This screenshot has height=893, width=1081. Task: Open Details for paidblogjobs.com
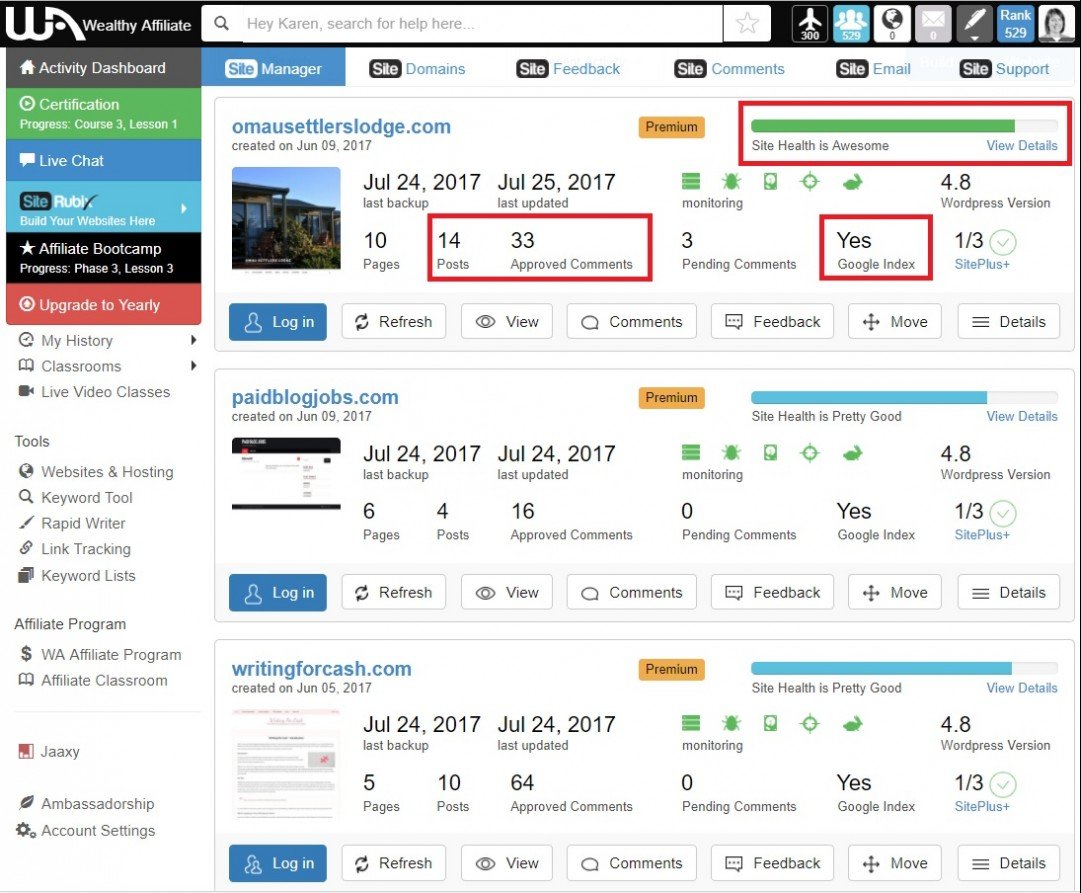pos(1009,592)
